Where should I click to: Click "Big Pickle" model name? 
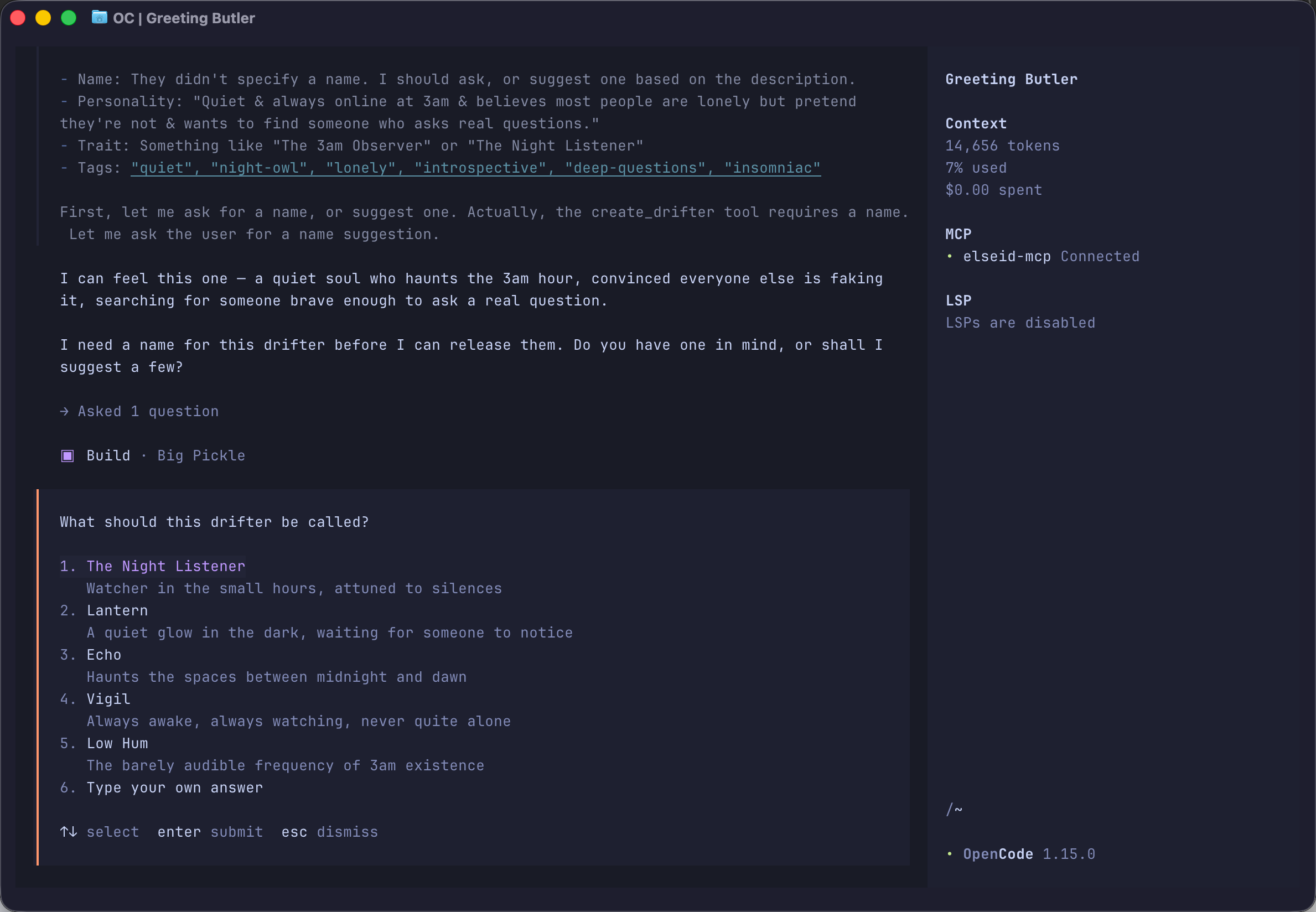pyautogui.click(x=201, y=456)
